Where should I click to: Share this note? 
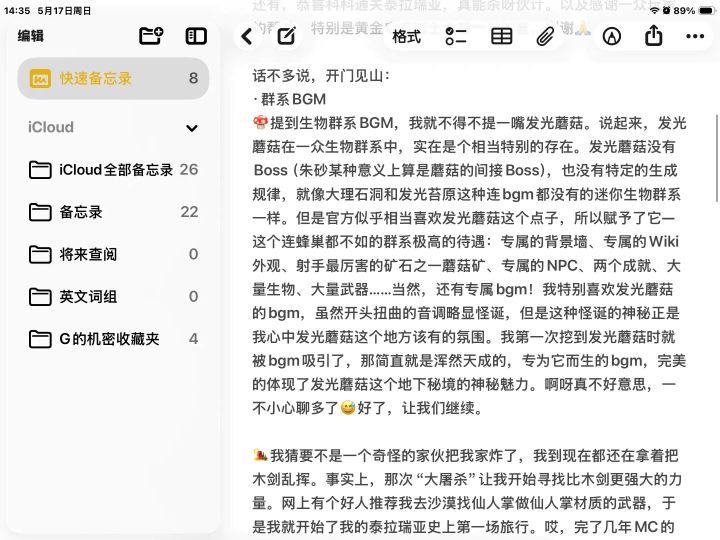[x=653, y=35]
